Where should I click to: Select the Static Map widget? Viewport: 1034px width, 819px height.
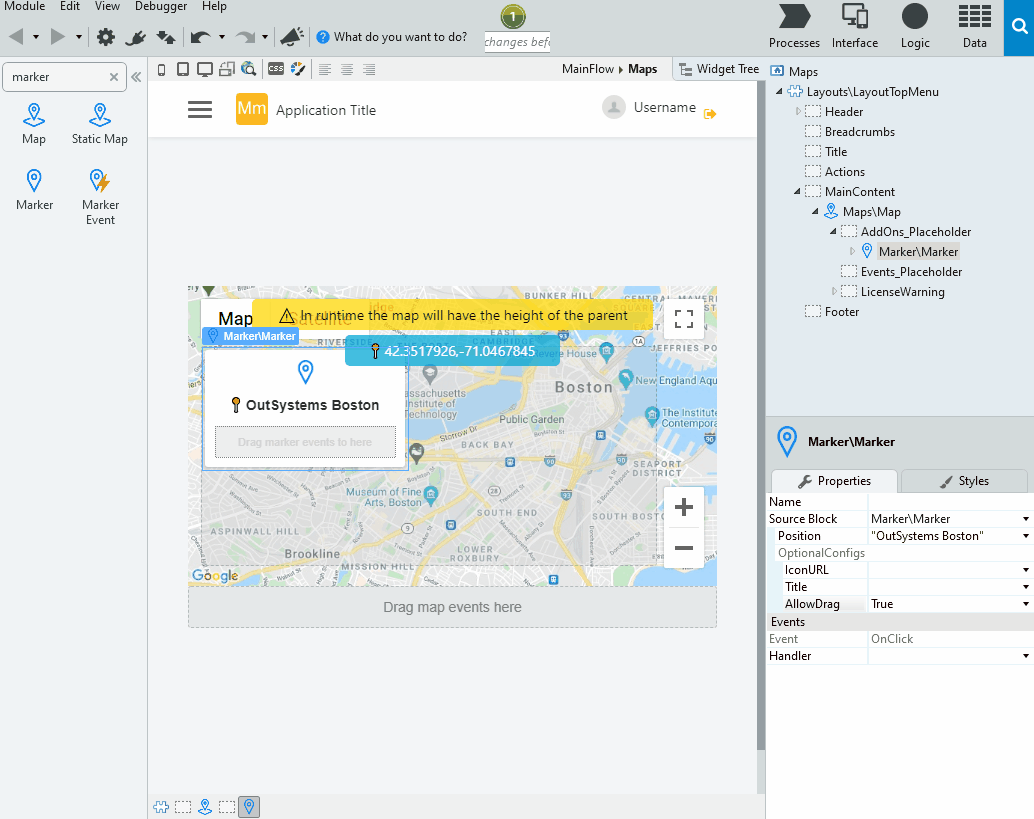100,123
